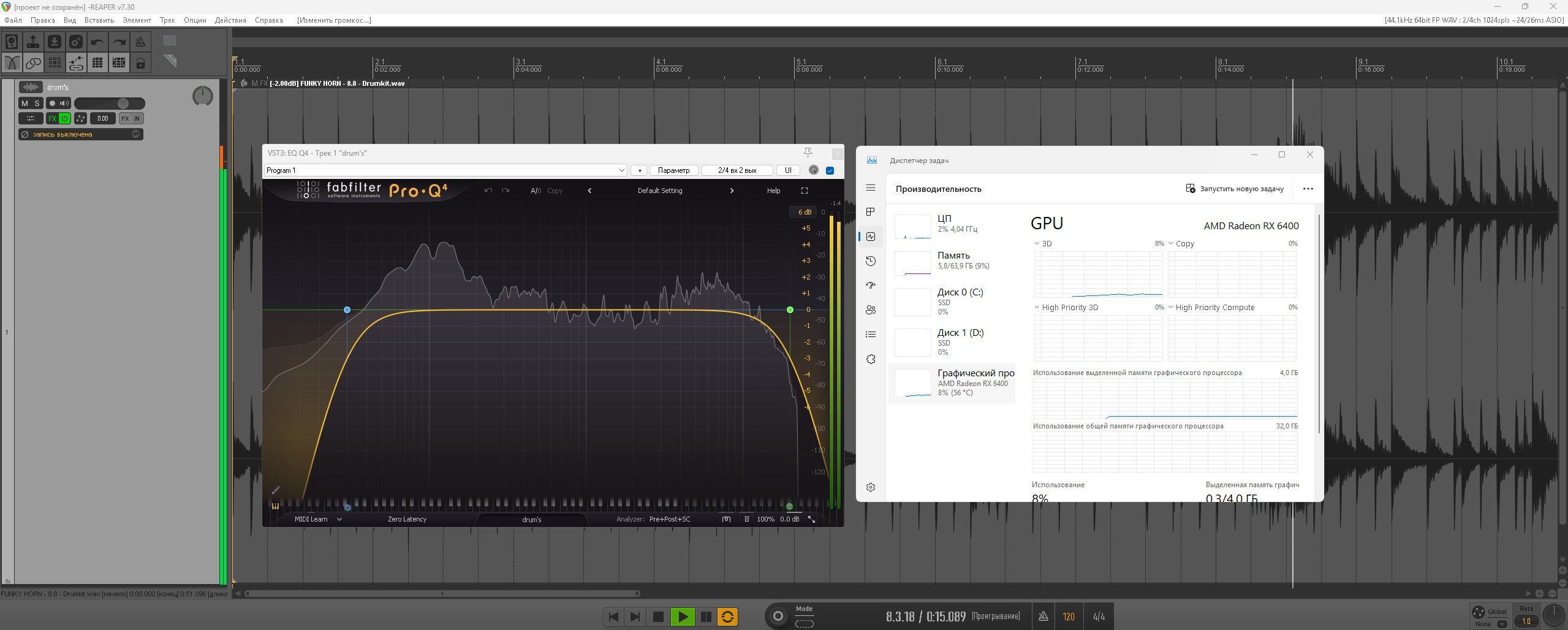
Task: Select the green high-cut EQ band node
Action: click(x=790, y=310)
